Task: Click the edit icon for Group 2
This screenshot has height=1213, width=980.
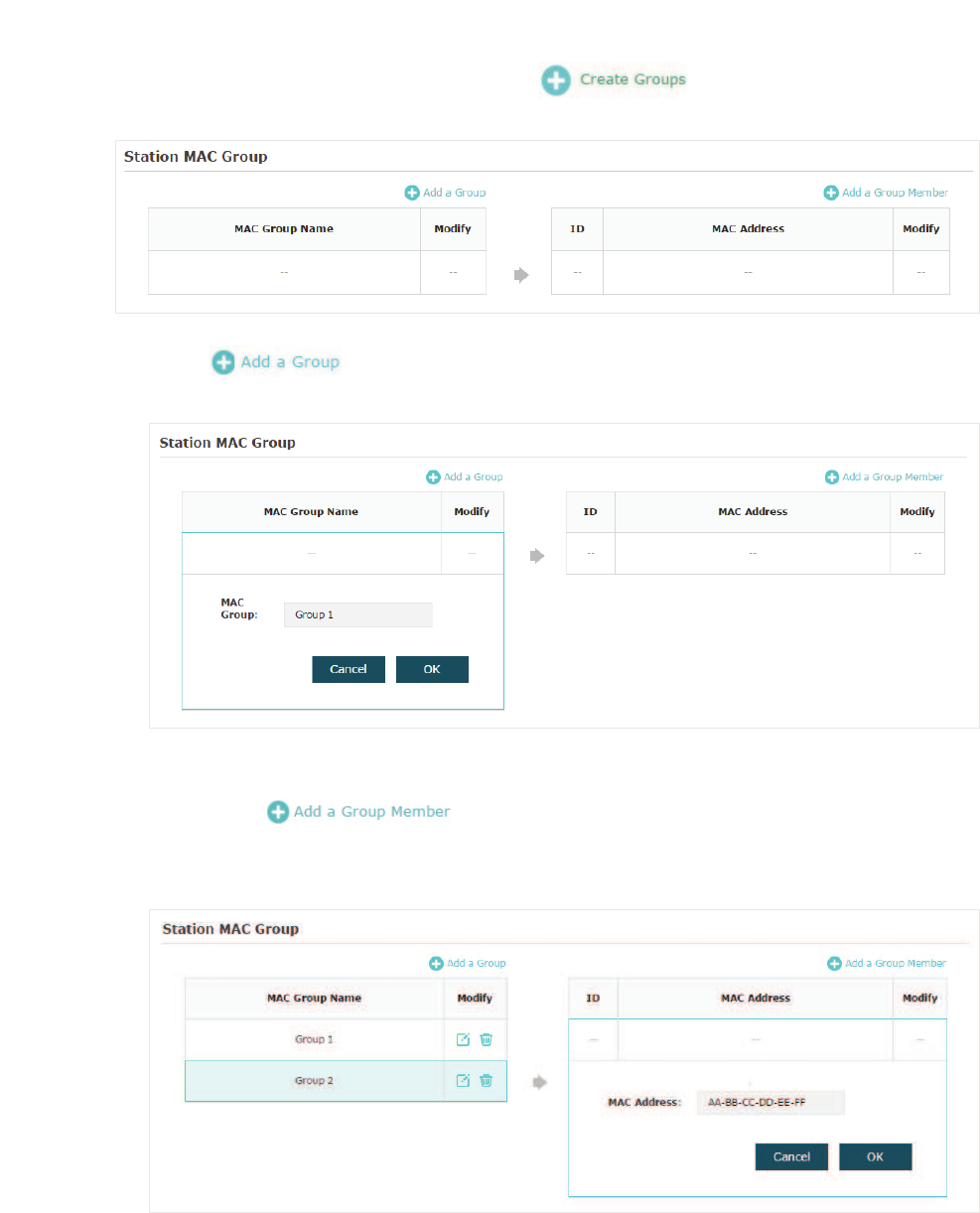Action: 463,1080
